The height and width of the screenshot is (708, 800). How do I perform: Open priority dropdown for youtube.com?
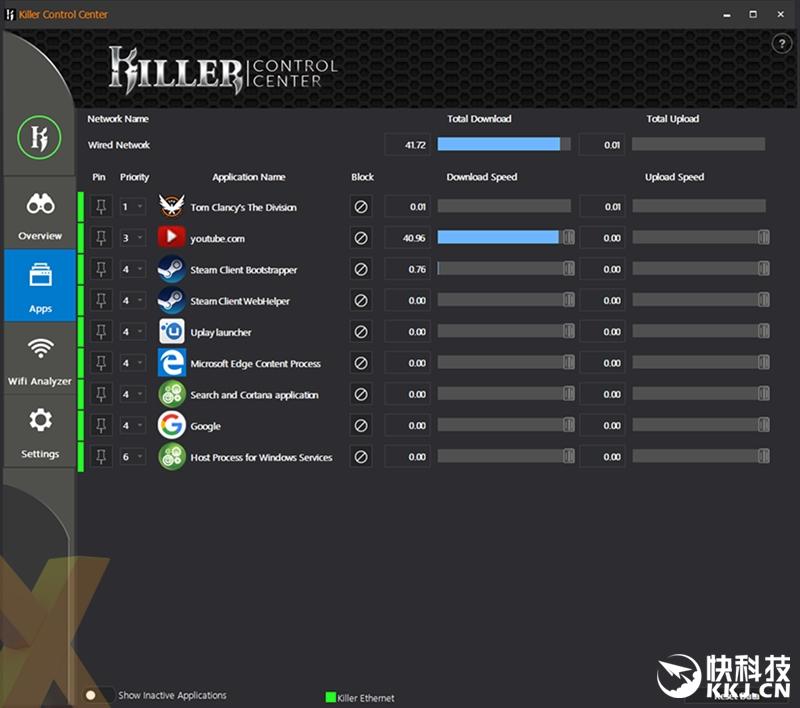[133, 238]
